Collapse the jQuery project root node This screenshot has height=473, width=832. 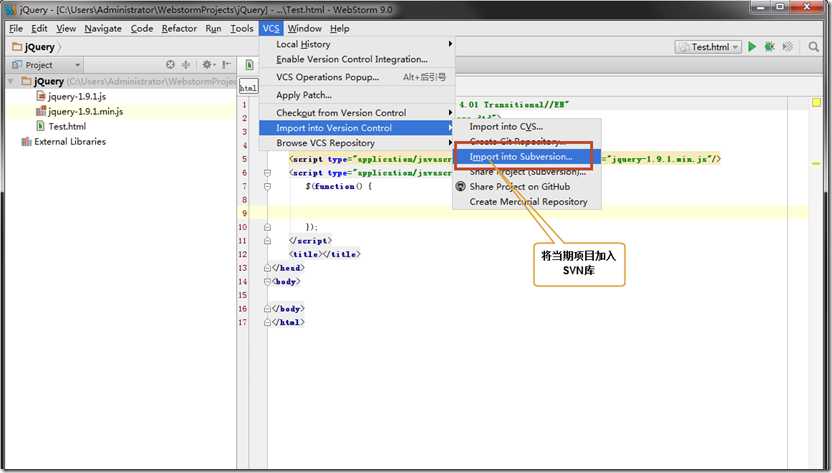(x=11, y=81)
